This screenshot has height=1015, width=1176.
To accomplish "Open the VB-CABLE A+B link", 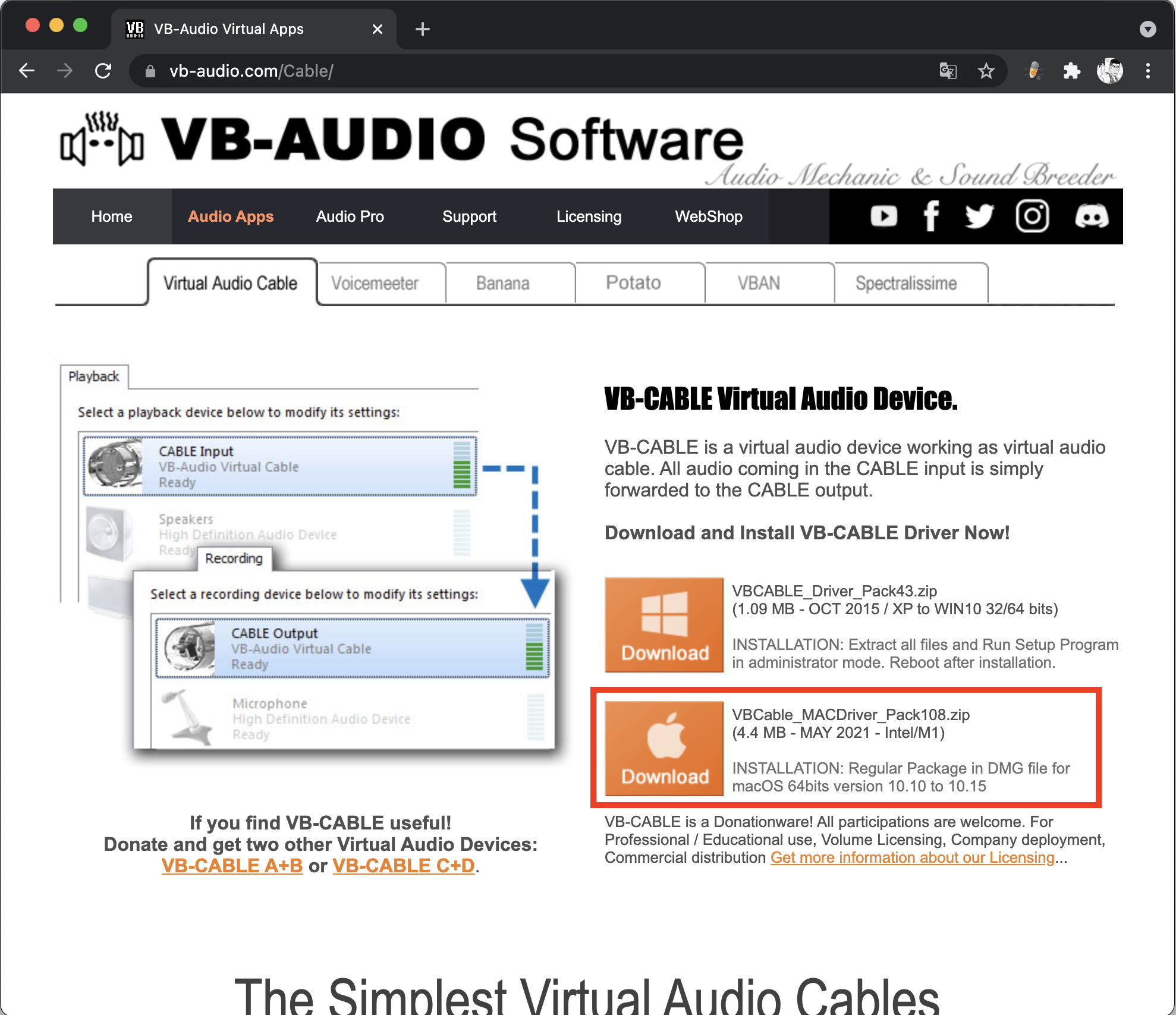I will (x=232, y=866).
